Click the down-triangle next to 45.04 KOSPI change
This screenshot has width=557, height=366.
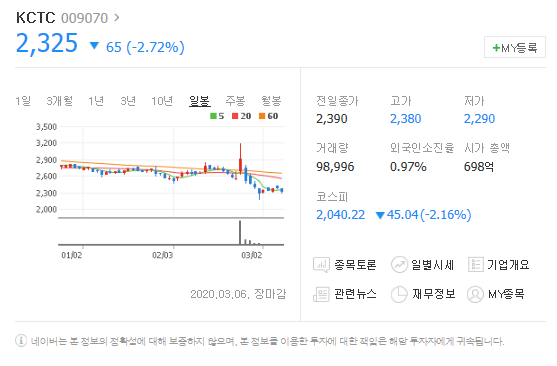point(380,215)
